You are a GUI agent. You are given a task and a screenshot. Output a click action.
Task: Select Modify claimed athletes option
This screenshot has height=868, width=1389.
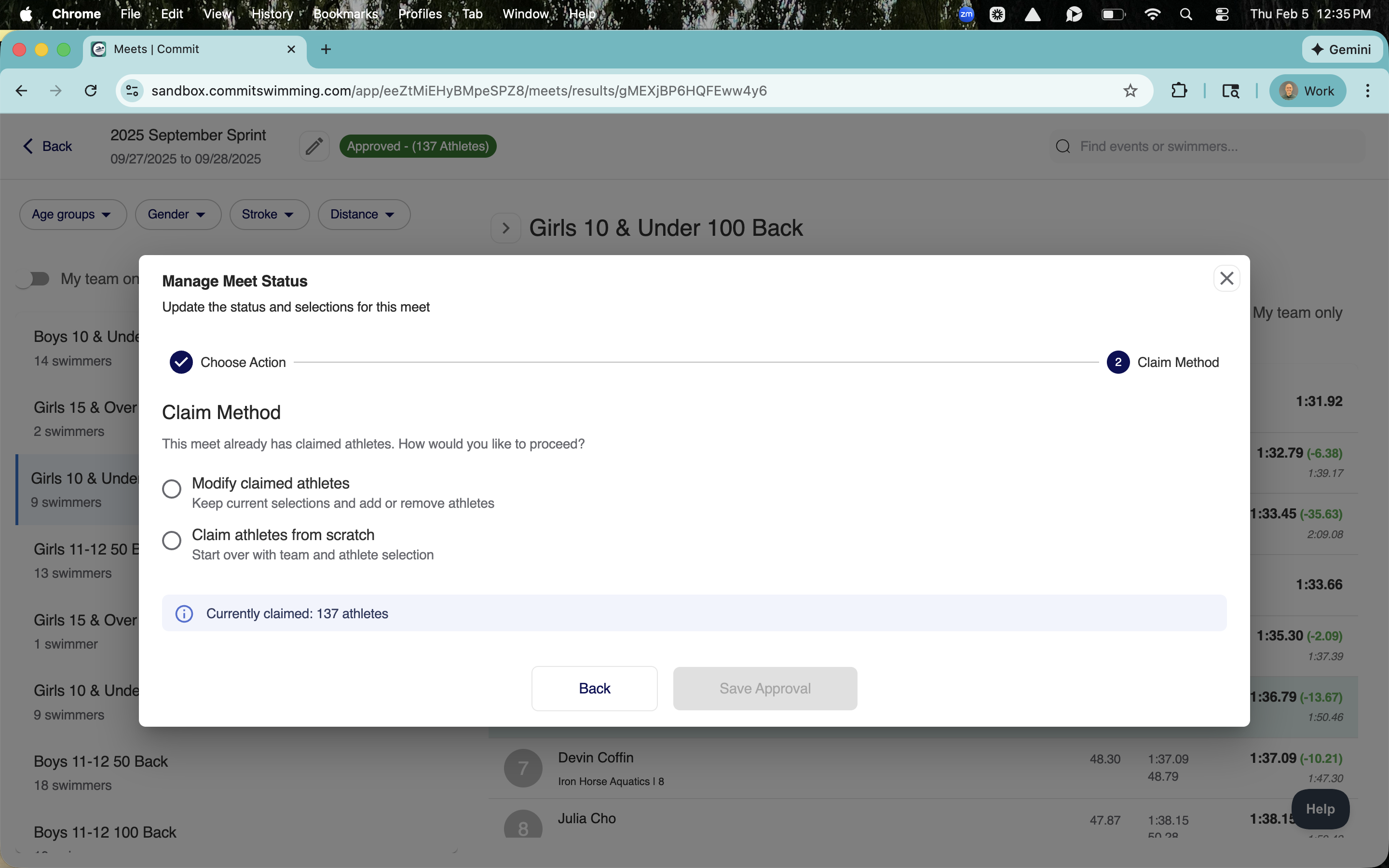(172, 489)
